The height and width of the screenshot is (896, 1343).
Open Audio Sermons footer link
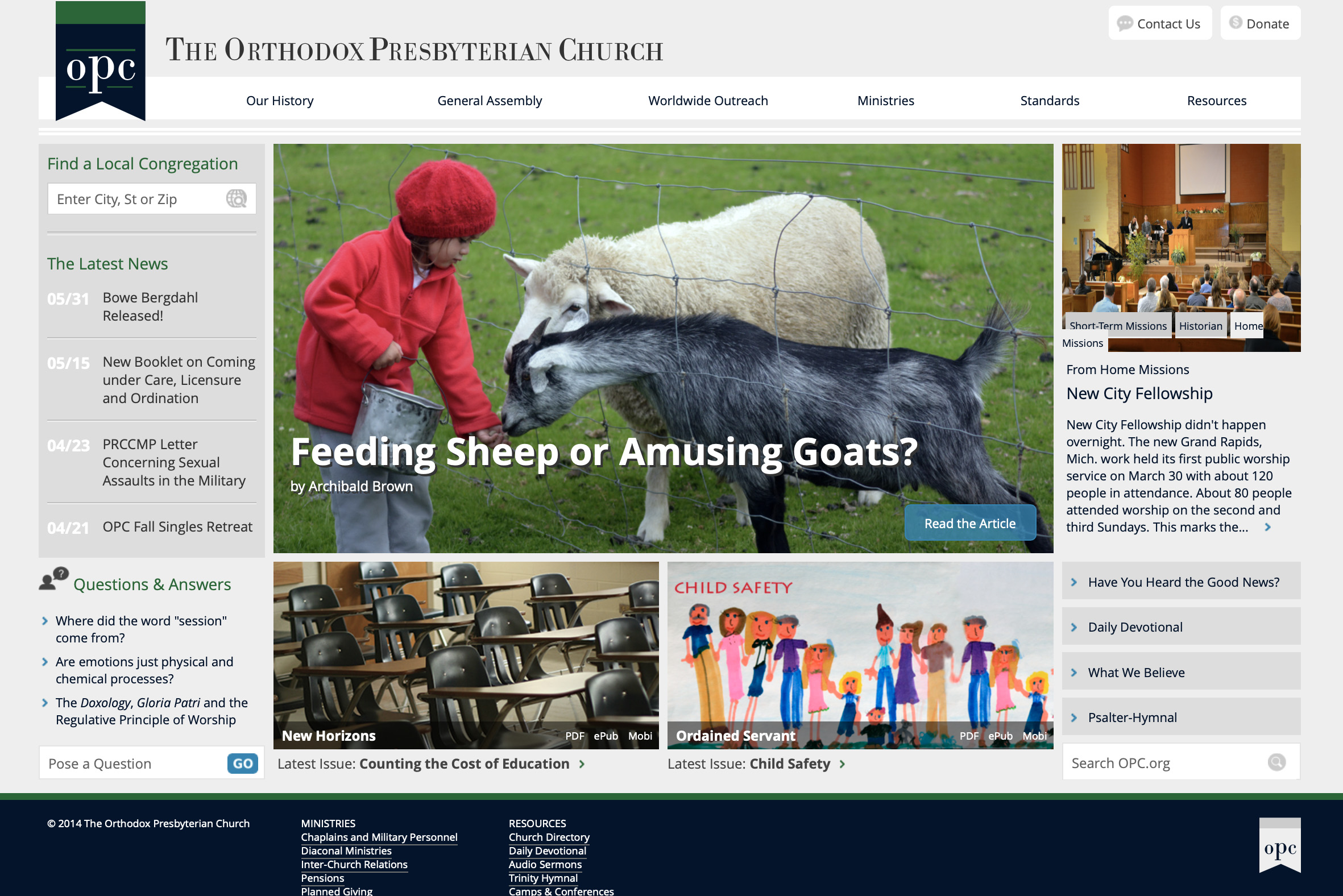click(x=545, y=865)
